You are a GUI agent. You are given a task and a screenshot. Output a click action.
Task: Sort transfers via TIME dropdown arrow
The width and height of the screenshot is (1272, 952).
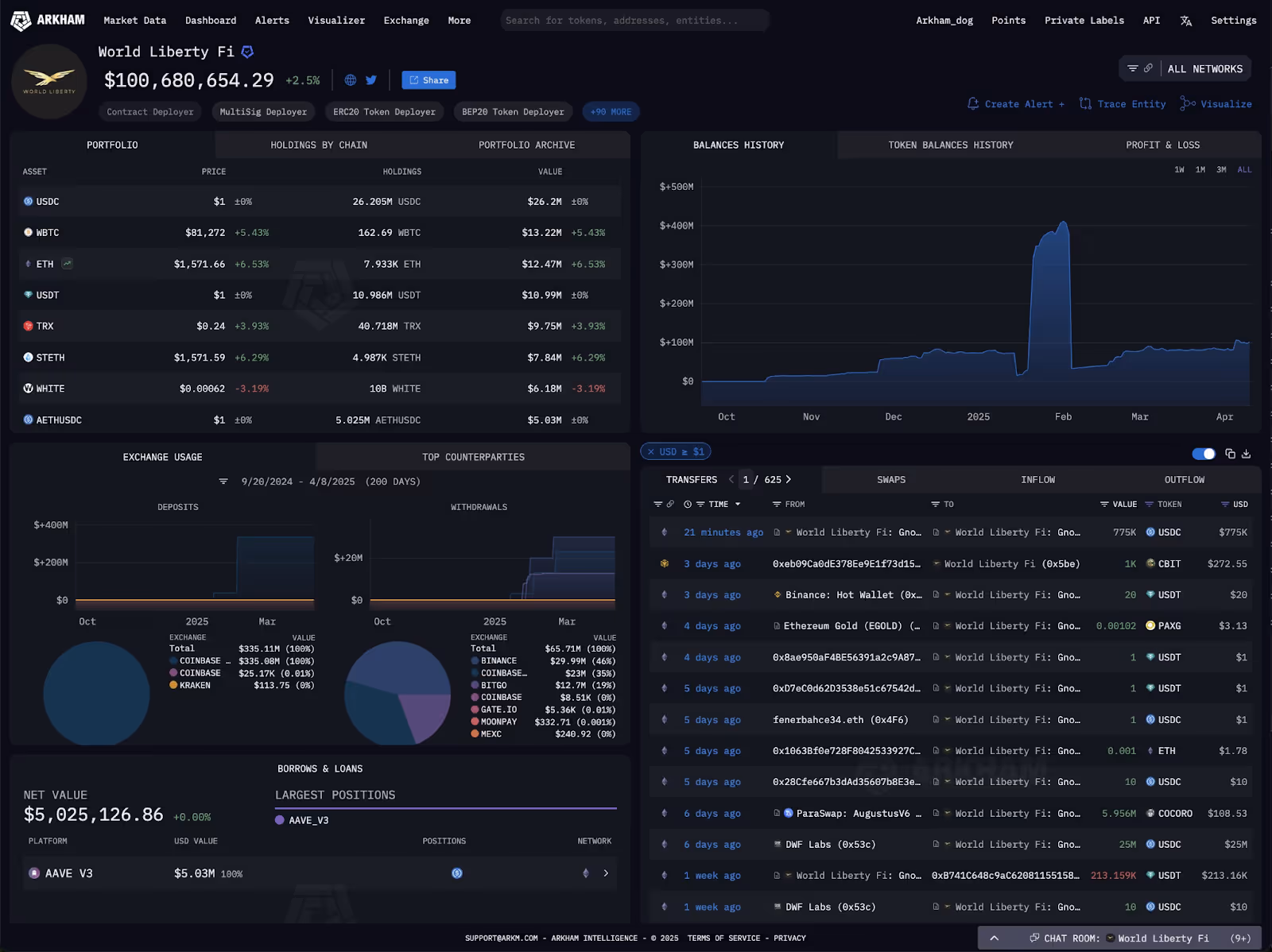tap(738, 504)
